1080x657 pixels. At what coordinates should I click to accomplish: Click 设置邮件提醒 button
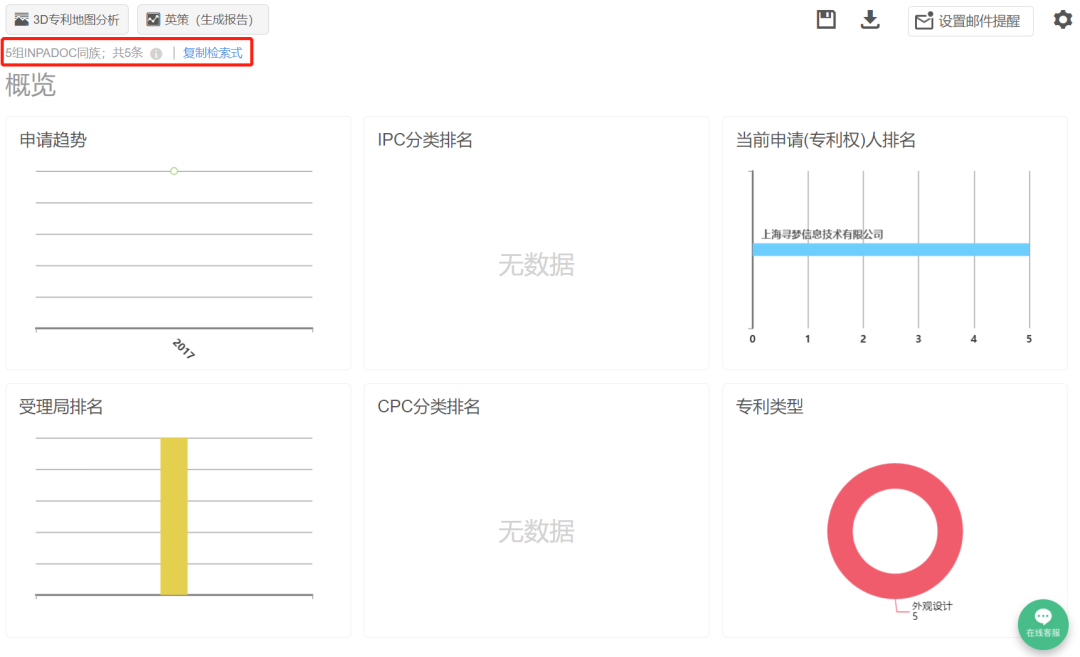point(970,21)
